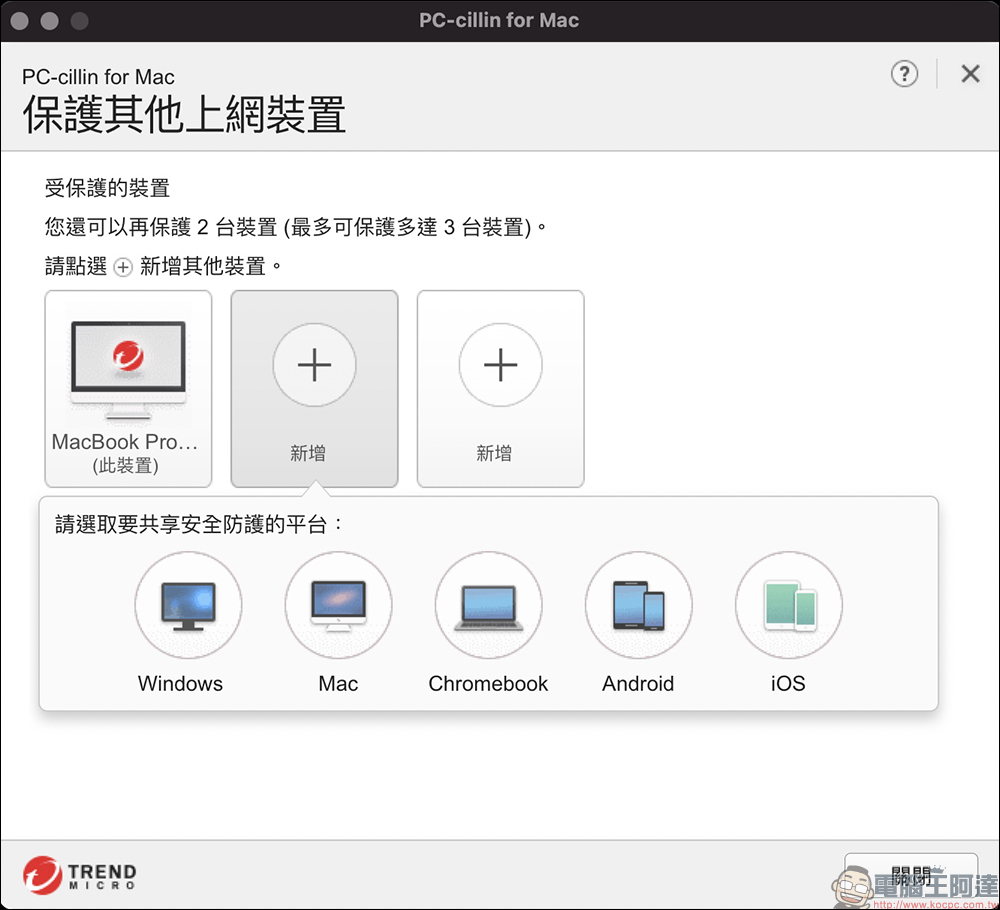Viewport: 1000px width, 910px height.
Task: Click the Trend Micro logo
Action: (x=80, y=874)
